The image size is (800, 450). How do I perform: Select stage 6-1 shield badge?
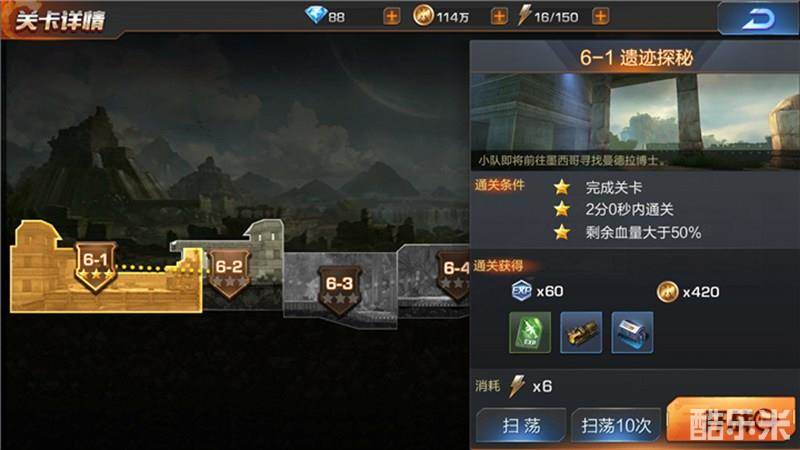[x=96, y=265]
